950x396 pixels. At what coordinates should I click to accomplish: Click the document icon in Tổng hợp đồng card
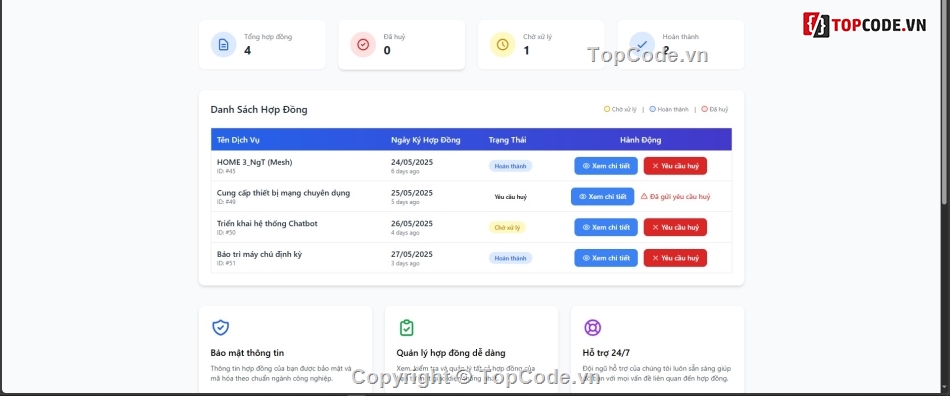pos(224,45)
